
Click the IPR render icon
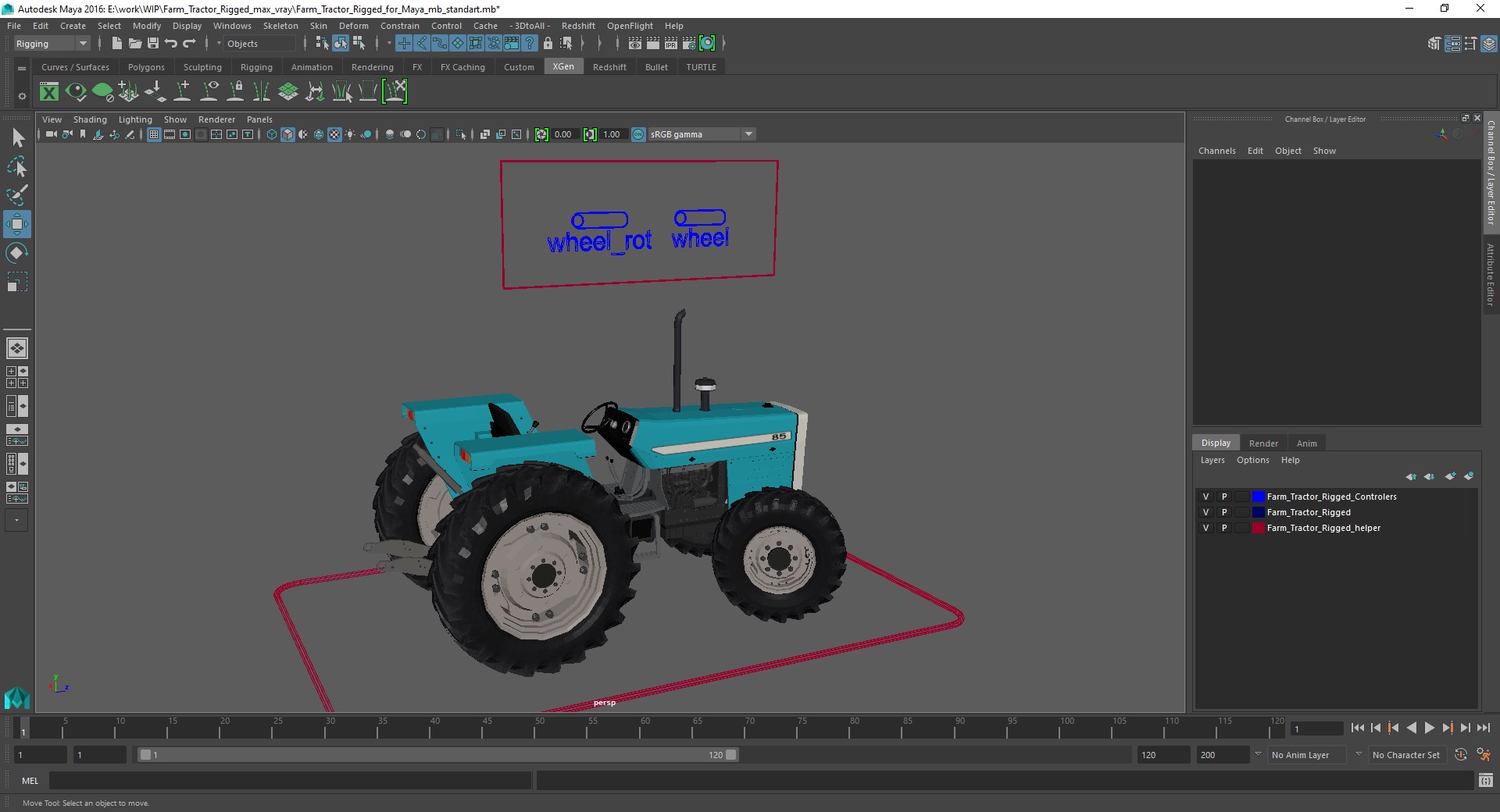pos(671,44)
